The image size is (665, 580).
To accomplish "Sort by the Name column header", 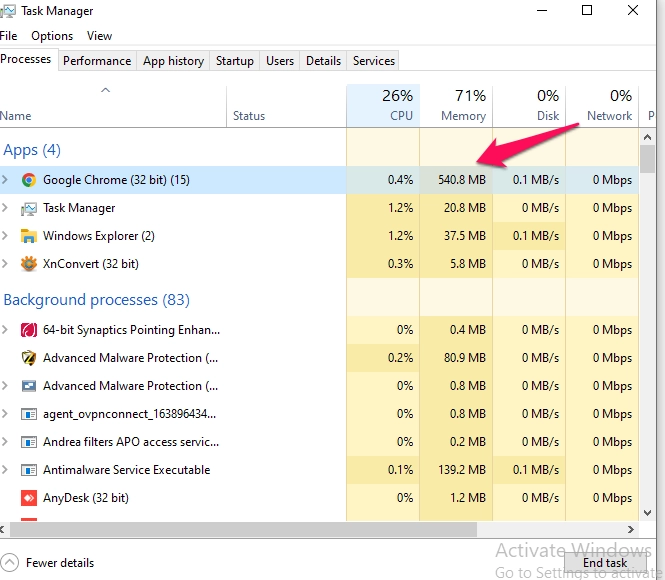I will 113,106.
